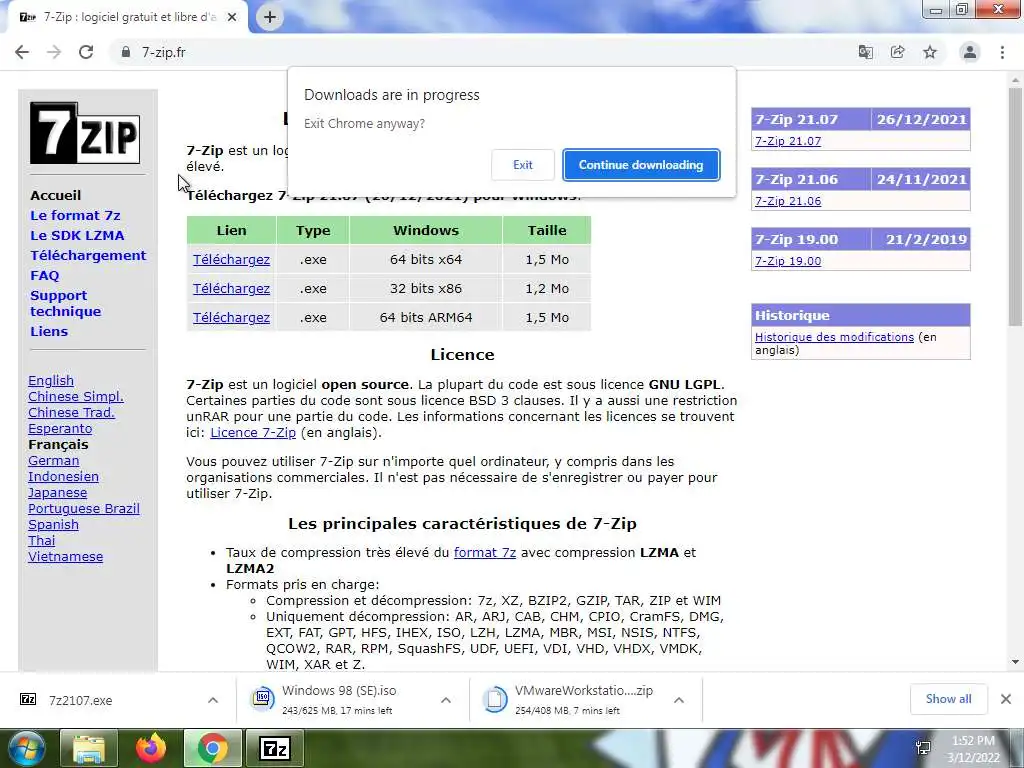
Task: Open the FAQ page
Action: coord(44,276)
